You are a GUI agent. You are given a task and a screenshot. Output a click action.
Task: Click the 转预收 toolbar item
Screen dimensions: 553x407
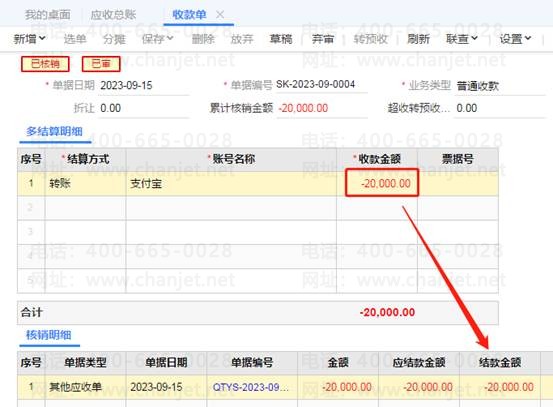pyautogui.click(x=371, y=38)
